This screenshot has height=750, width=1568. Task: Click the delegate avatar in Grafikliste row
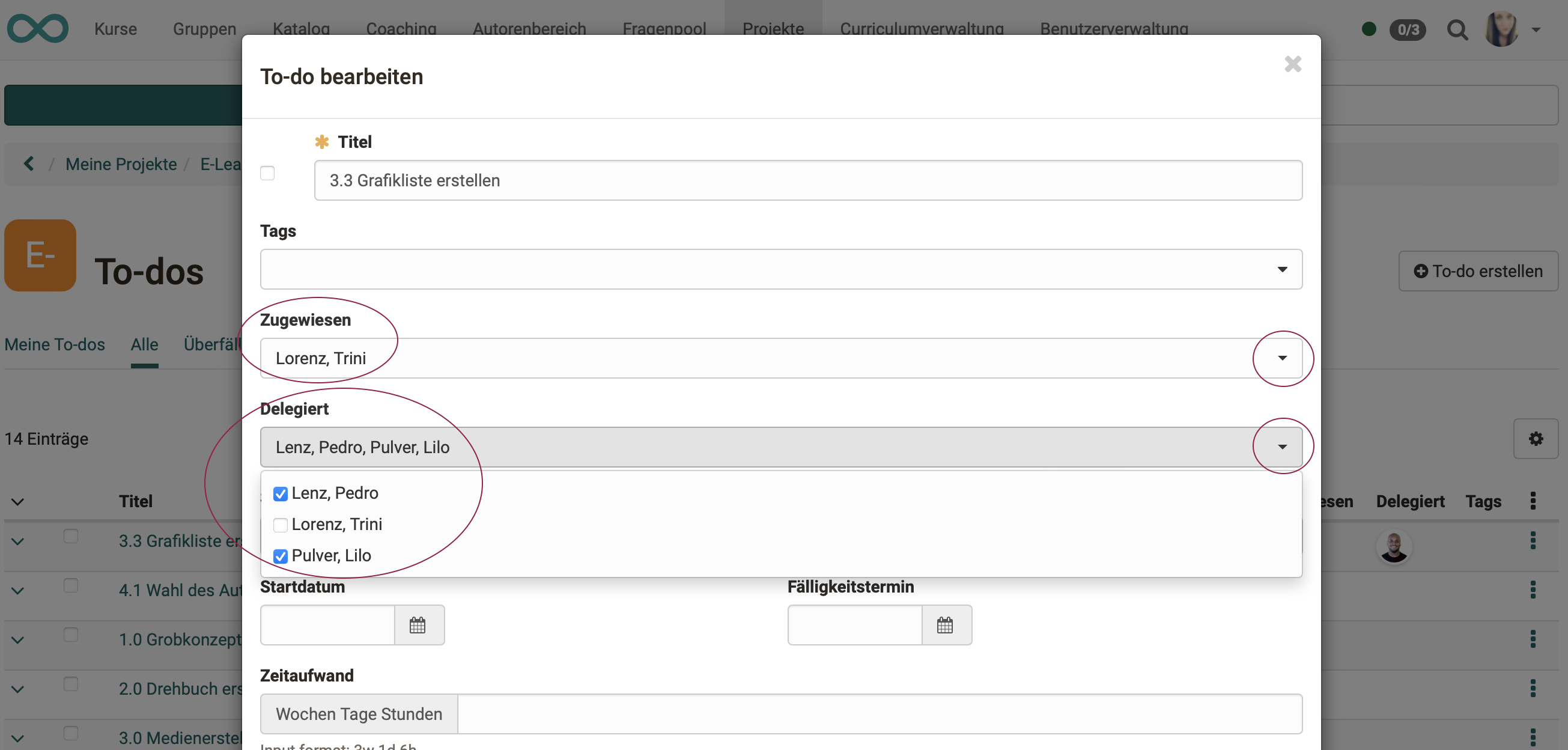1393,546
